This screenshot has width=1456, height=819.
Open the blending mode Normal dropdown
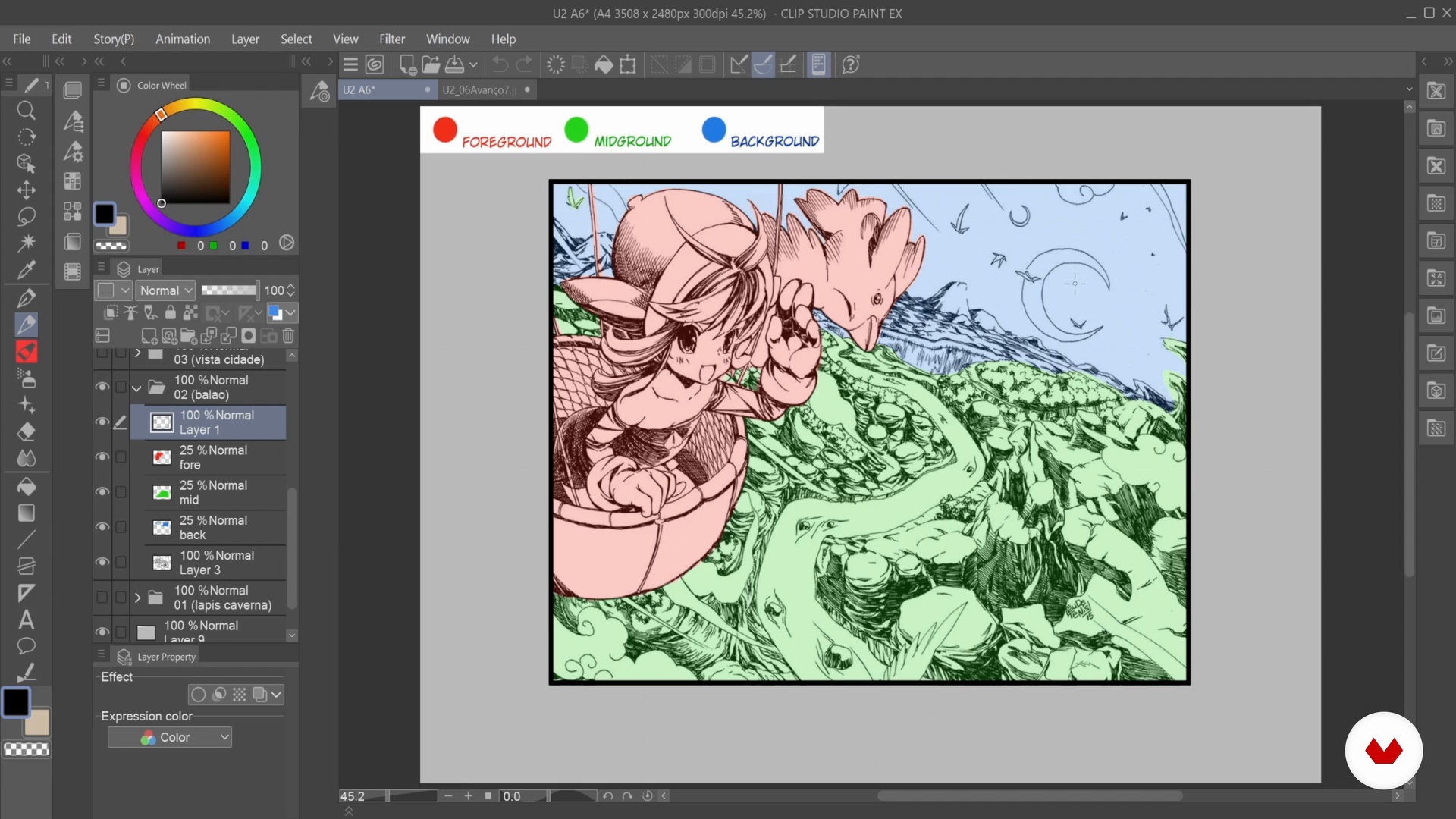[x=165, y=290]
